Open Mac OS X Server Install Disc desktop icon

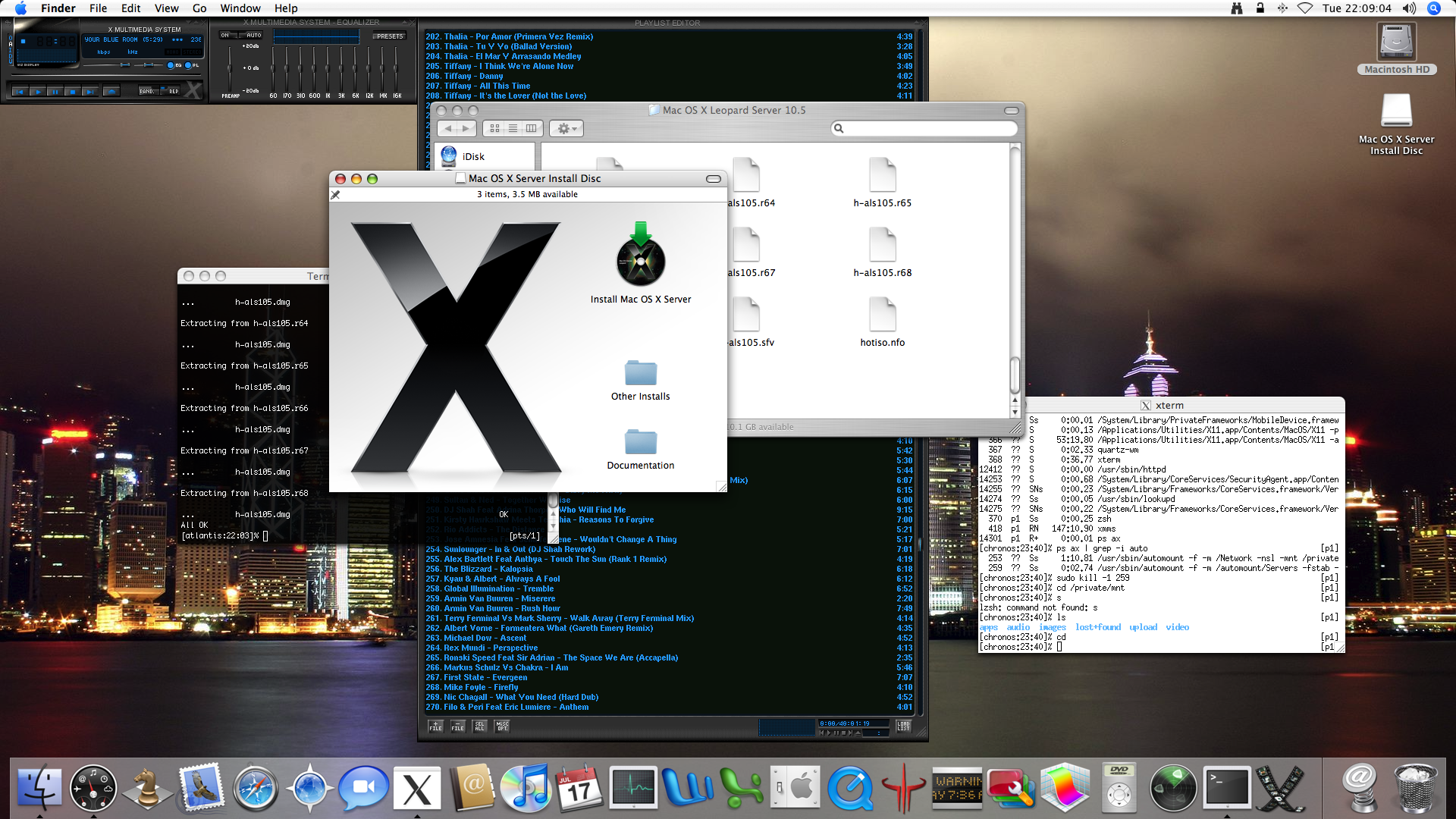[x=1396, y=124]
